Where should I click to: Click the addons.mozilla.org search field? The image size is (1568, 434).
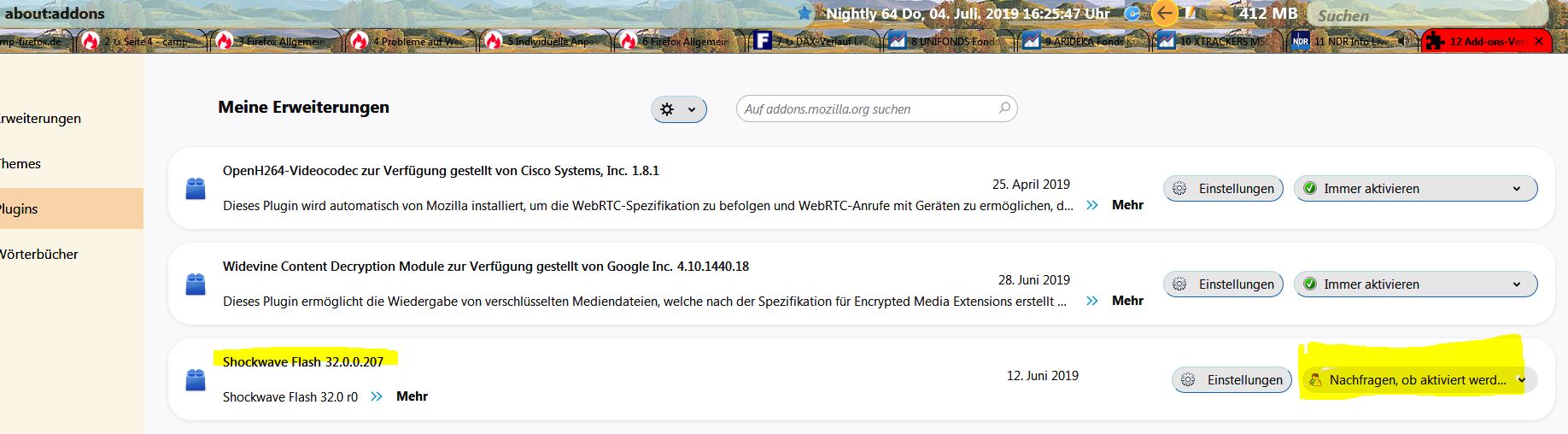point(876,108)
